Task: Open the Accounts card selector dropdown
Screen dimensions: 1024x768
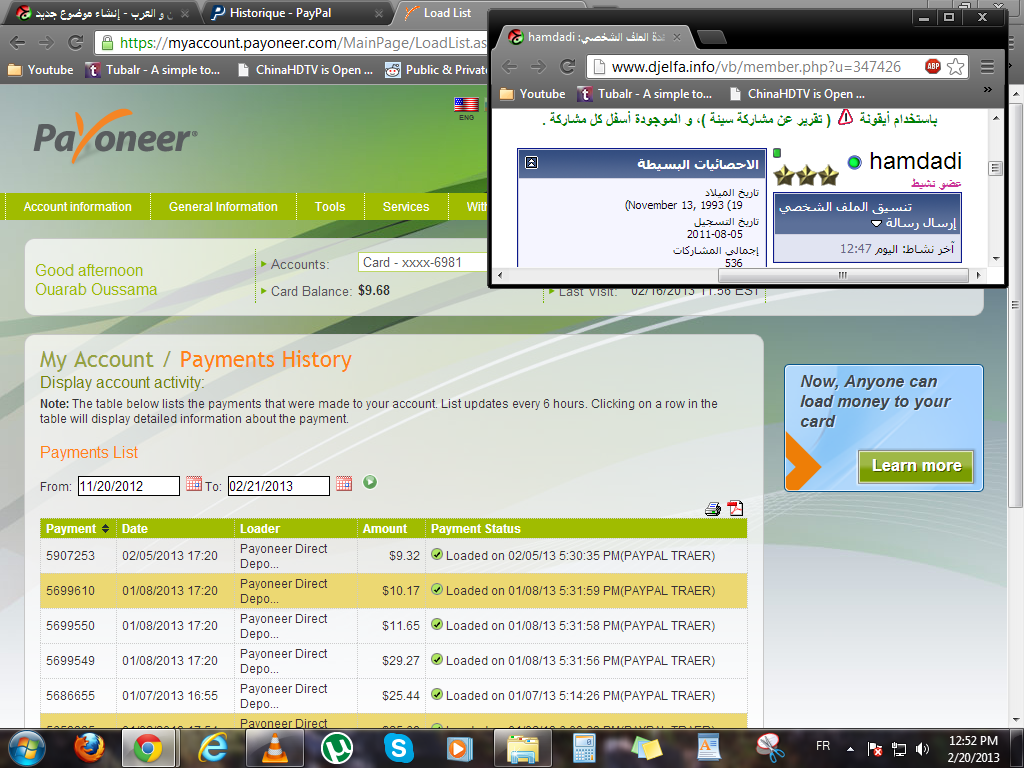Action: (x=423, y=263)
